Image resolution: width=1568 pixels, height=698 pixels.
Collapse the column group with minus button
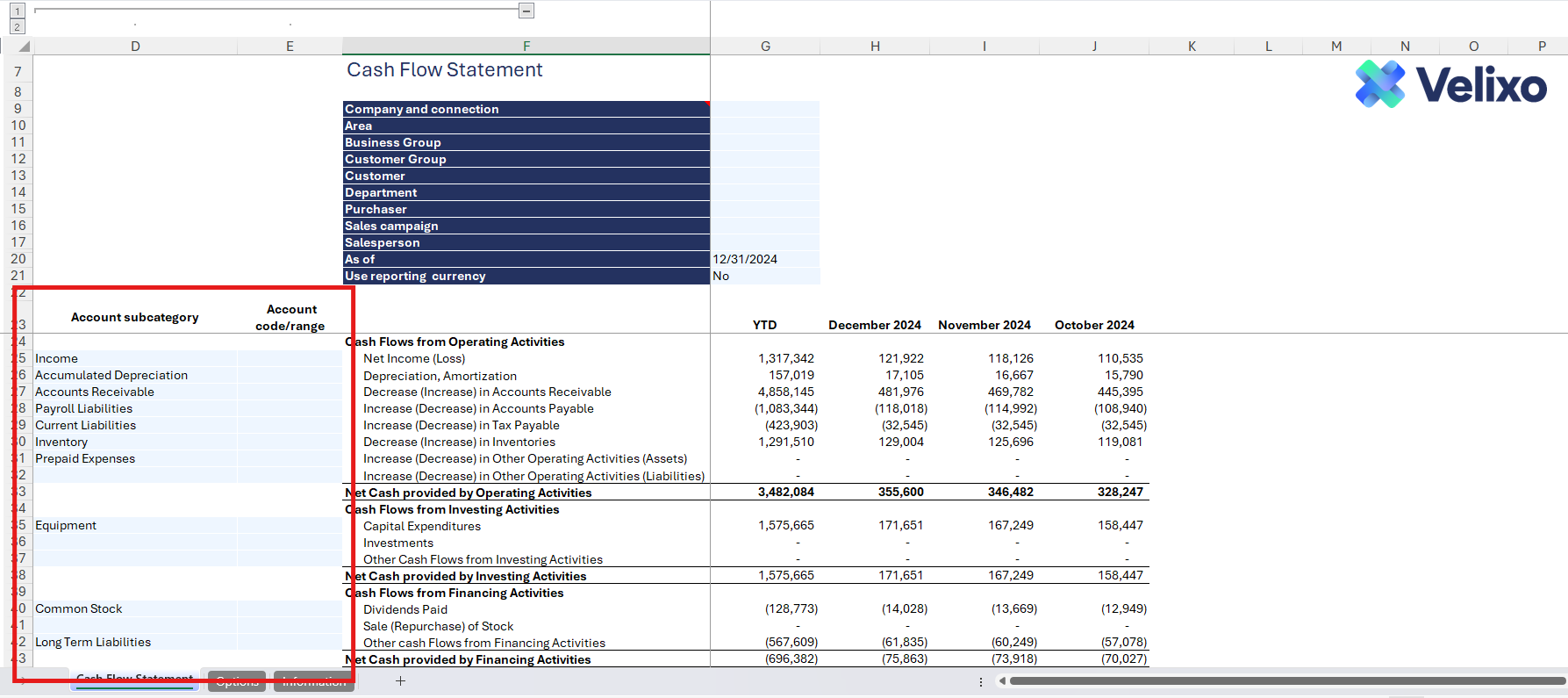[x=526, y=11]
